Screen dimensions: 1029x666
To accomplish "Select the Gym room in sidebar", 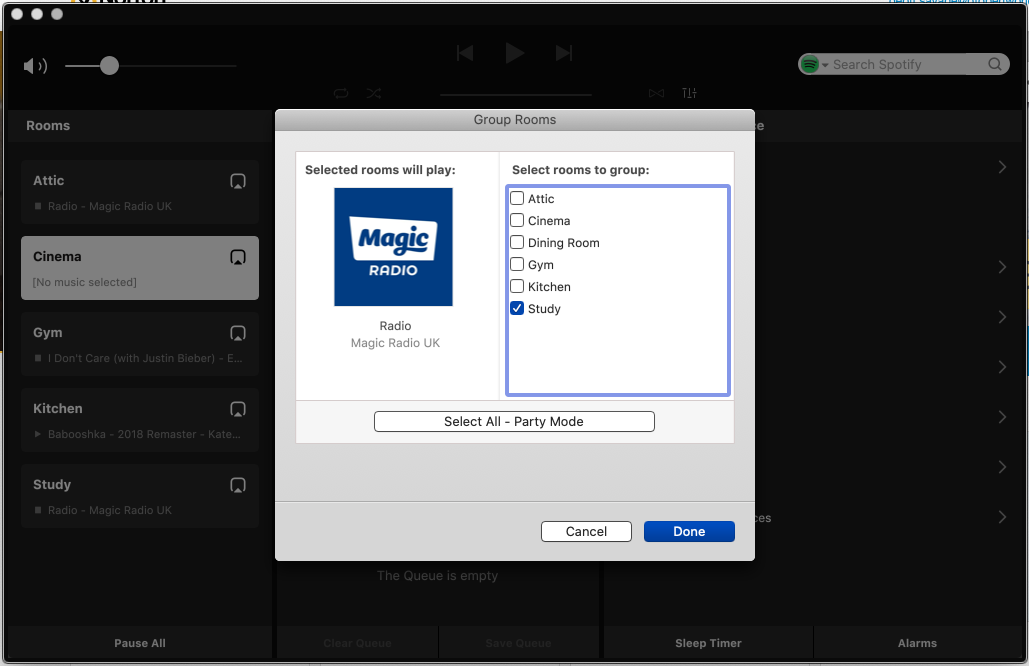I will tap(140, 344).
